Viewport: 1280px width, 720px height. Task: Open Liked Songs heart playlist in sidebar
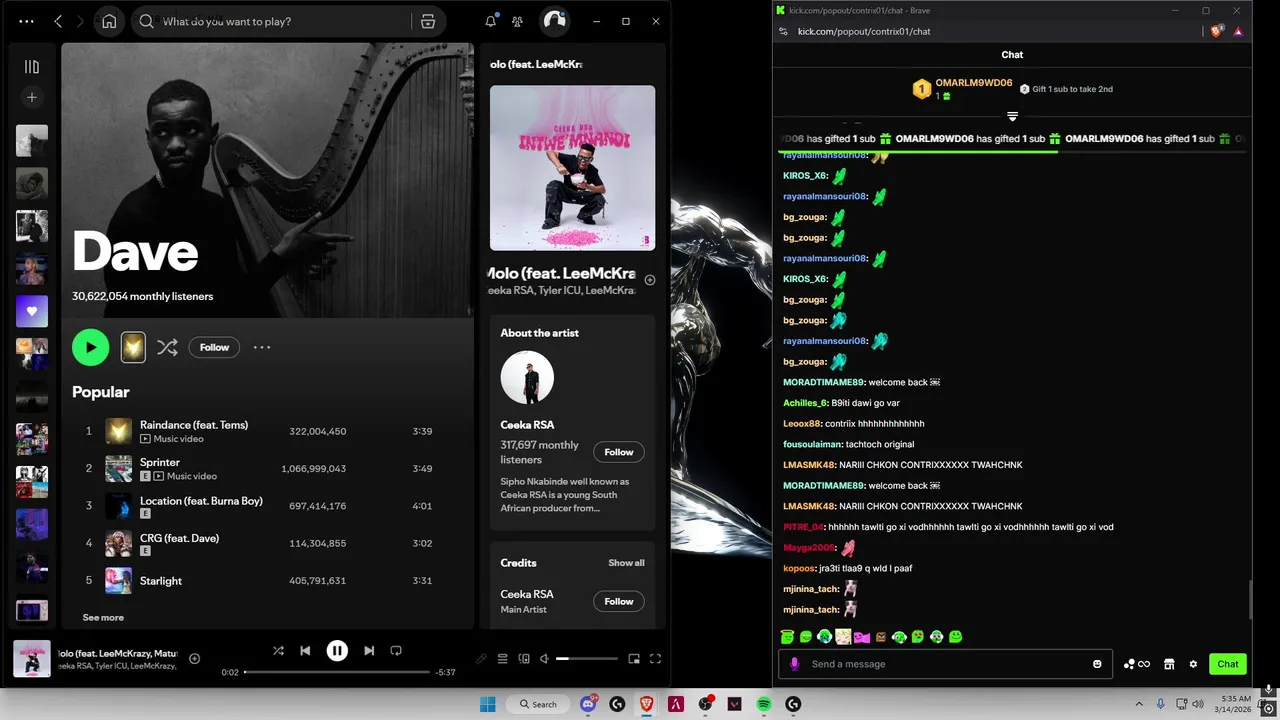pos(32,311)
